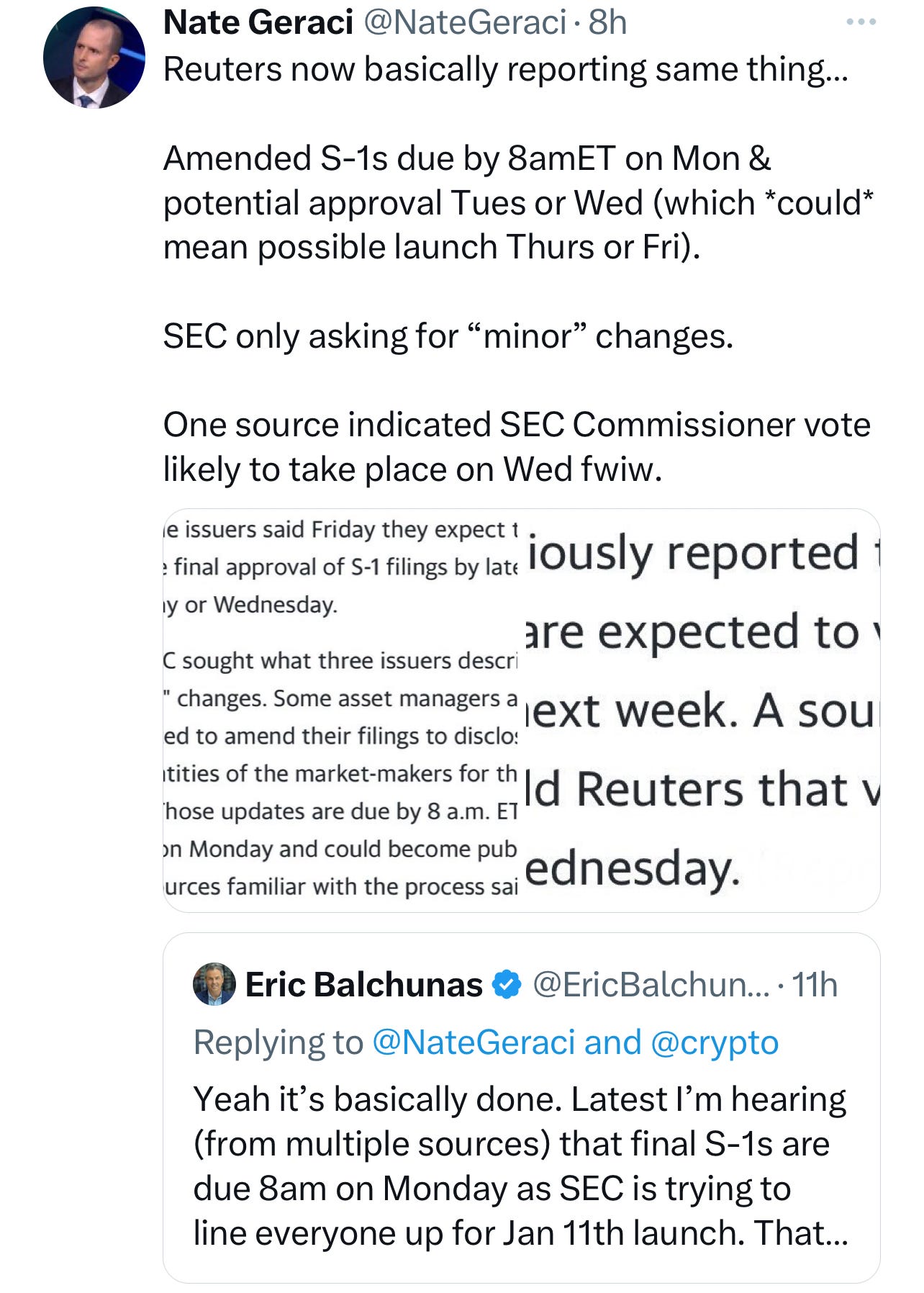Image resolution: width=924 pixels, height=1293 pixels.
Task: Click the 8h tweet timestamp
Action: click(x=607, y=22)
